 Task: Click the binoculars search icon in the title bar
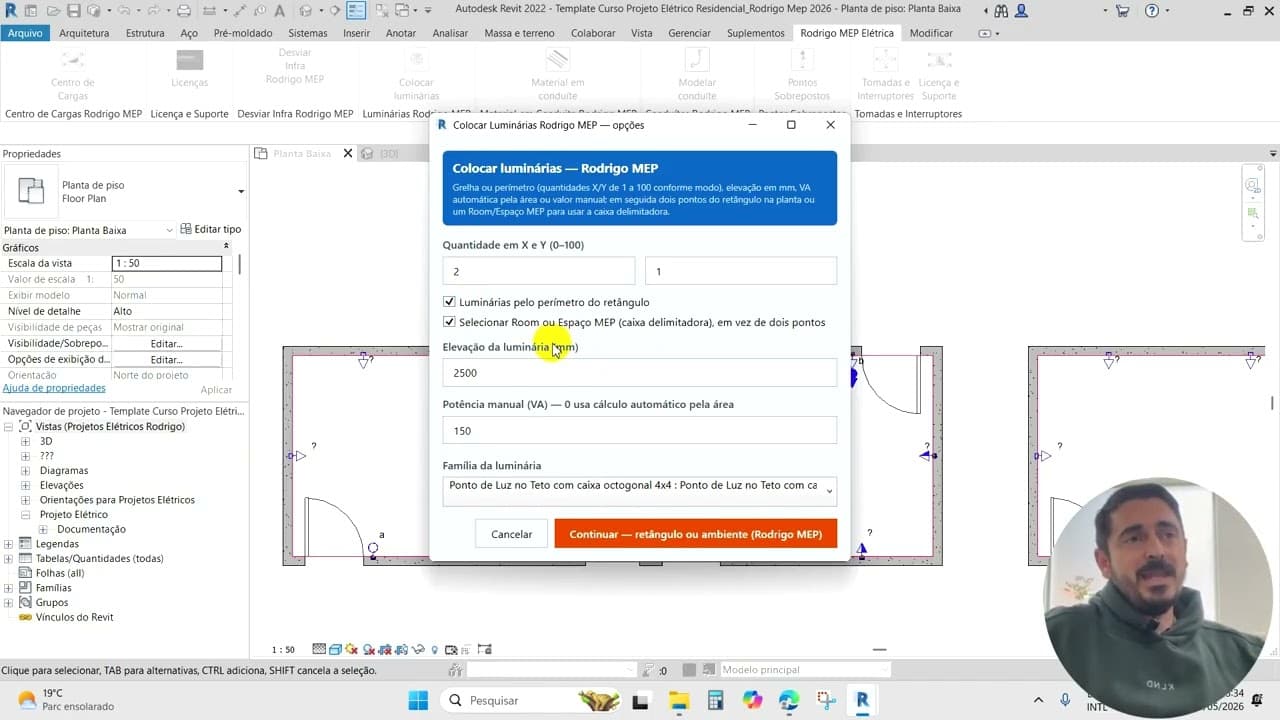1001,11
